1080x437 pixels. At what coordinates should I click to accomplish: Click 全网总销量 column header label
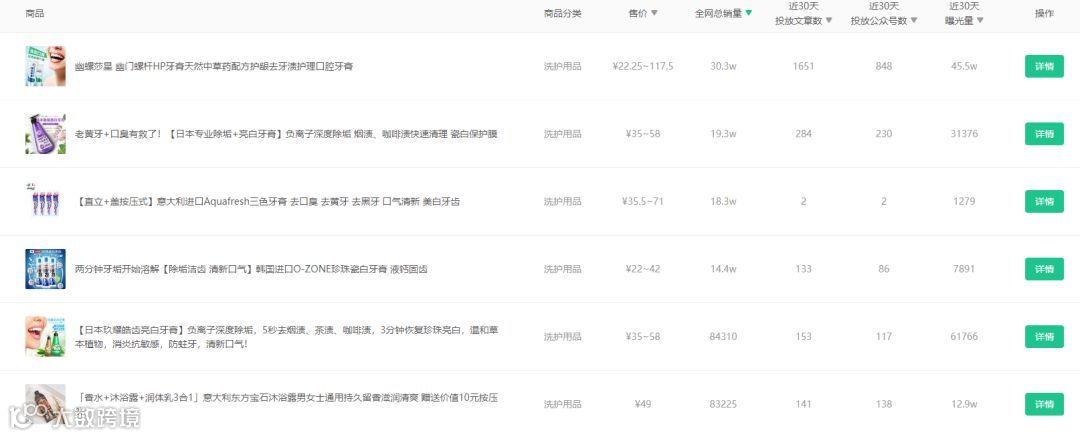[718, 13]
